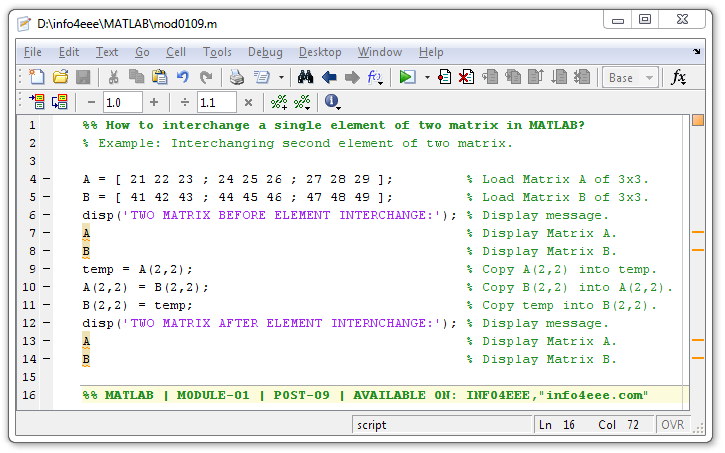Viewport: 725px width, 453px height.
Task: Click the debug Step Out icon
Action: pos(535,77)
